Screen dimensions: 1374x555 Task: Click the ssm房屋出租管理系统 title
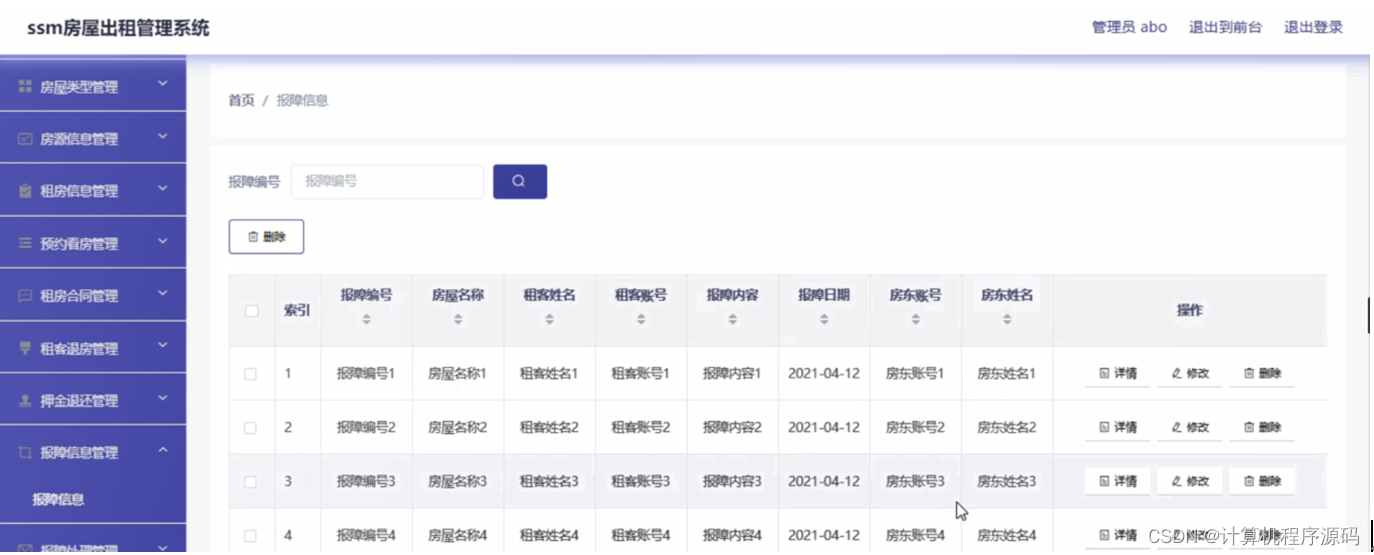tap(118, 28)
